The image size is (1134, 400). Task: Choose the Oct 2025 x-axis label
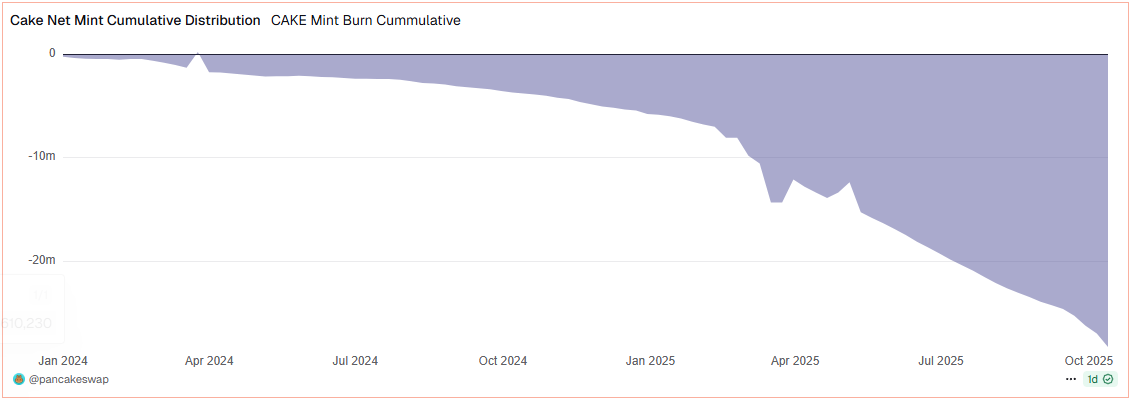pos(1088,360)
